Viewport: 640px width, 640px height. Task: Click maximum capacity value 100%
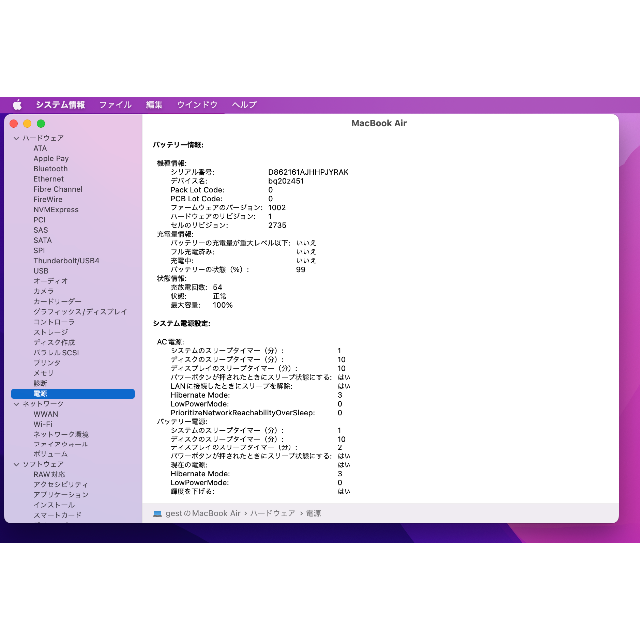click(222, 305)
